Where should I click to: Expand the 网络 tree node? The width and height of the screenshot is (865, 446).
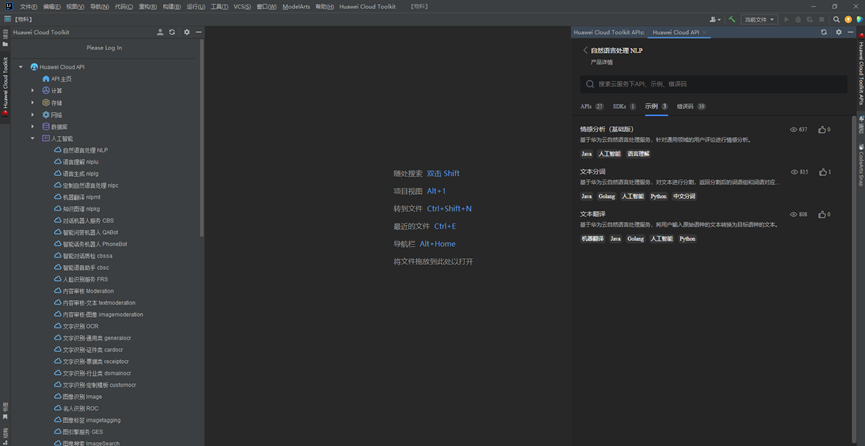tap(33, 115)
